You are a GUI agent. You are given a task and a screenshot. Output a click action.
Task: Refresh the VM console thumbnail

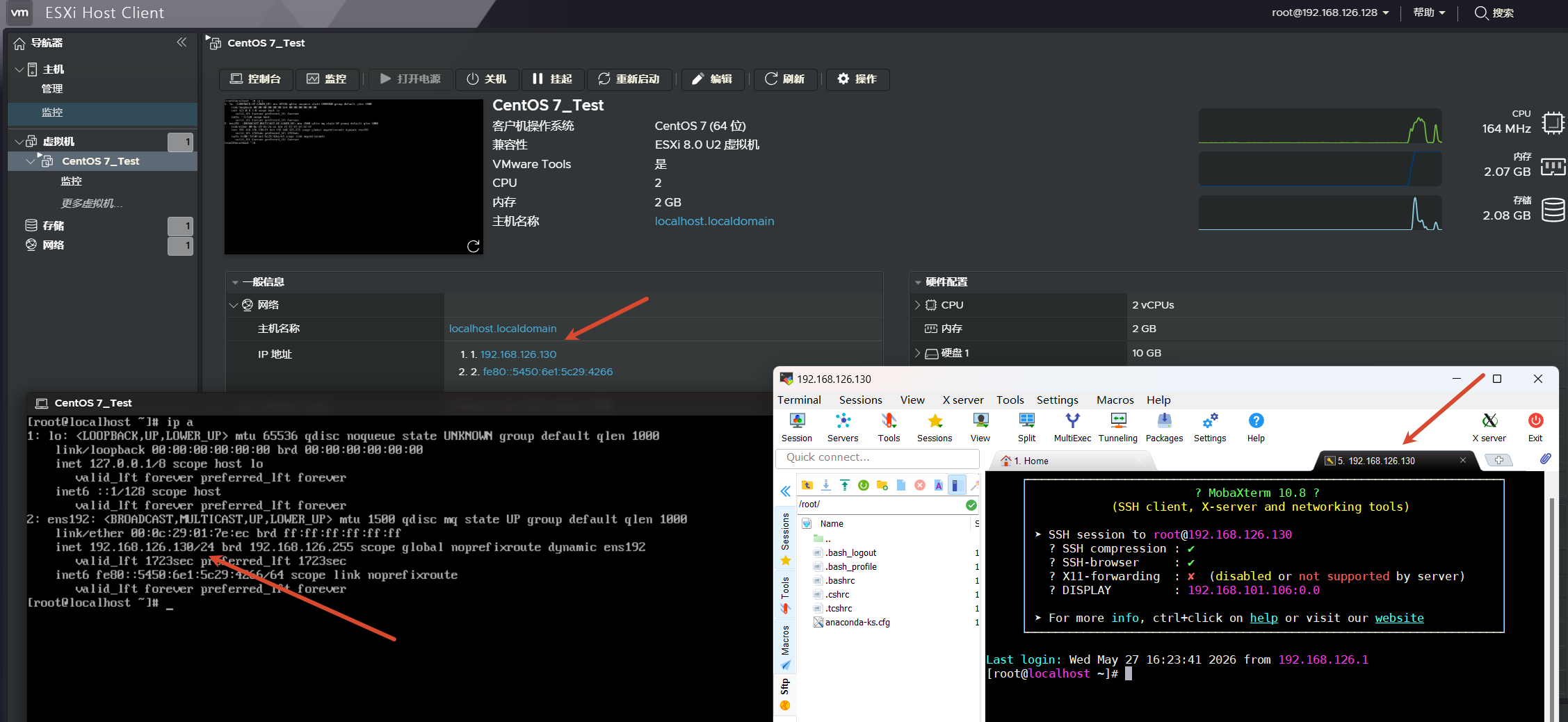pos(474,246)
